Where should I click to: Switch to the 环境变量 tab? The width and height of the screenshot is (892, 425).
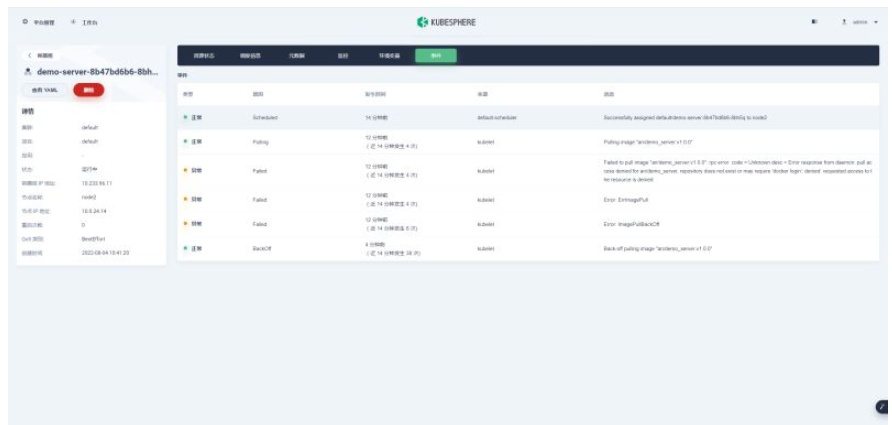tap(390, 56)
